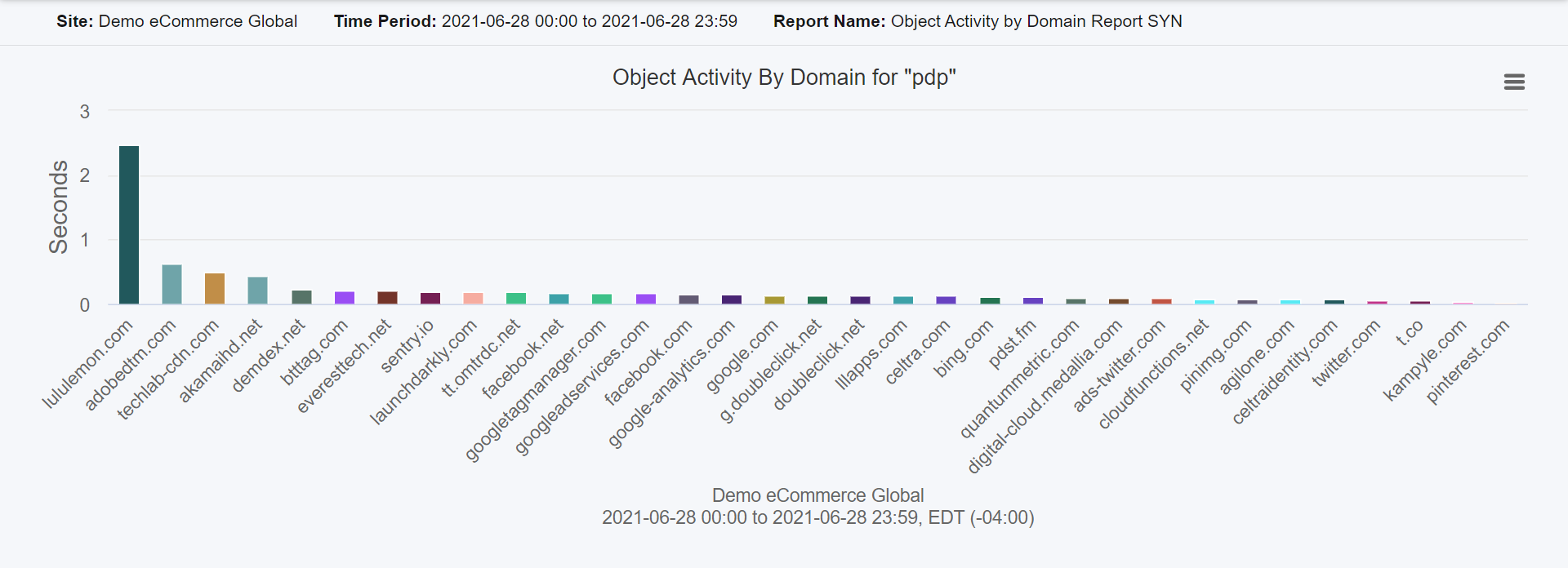This screenshot has height=568, width=1568.
Task: Click the sentry.io axis label
Action: coord(407,347)
